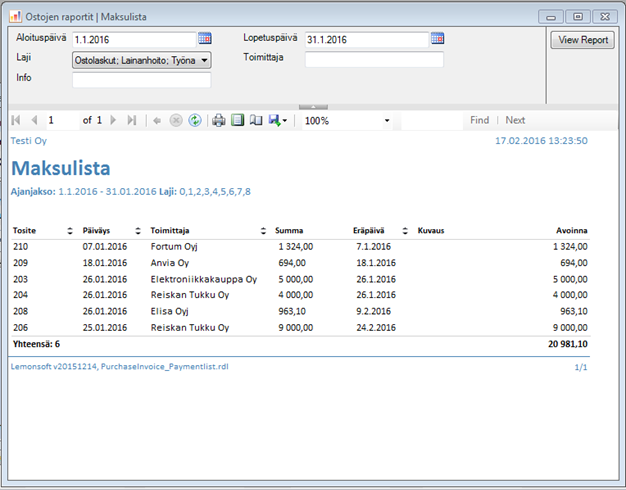Screen dimensions: 626x490
Task: Click the Info input field
Action: [x=141, y=80]
